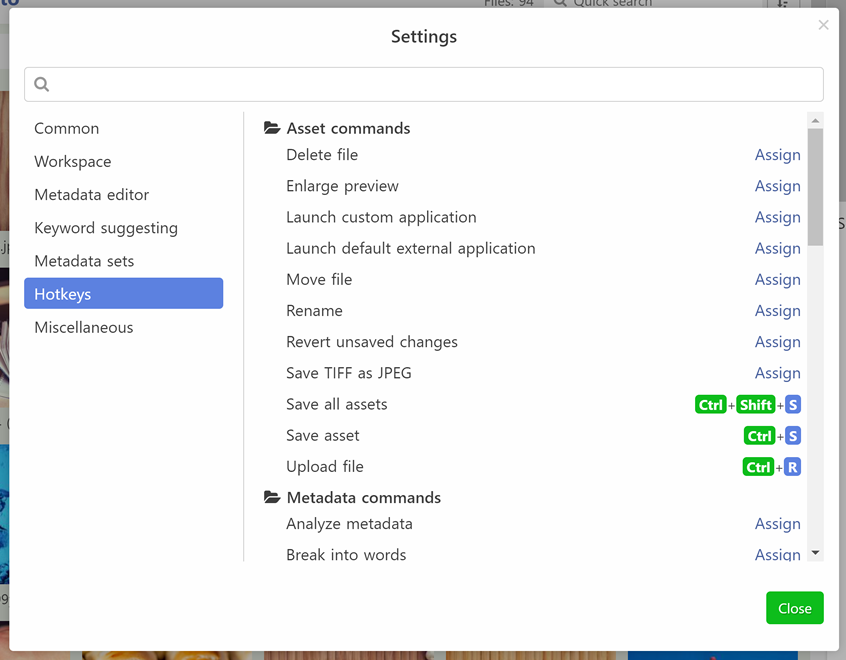Viewport: 846px width, 660px height.
Task: Click the hotkeys list scrollbar thumb
Action: [x=815, y=187]
